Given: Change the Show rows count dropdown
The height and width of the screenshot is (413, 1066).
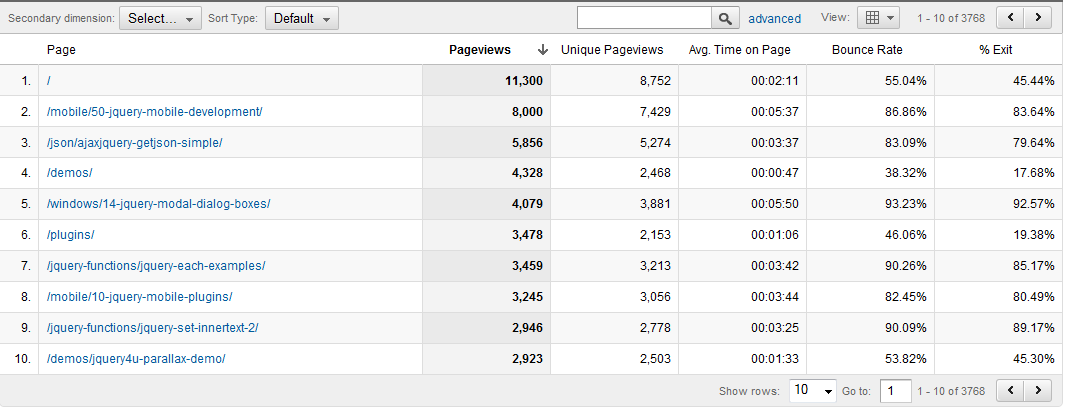Looking at the screenshot, I should click(x=813, y=390).
